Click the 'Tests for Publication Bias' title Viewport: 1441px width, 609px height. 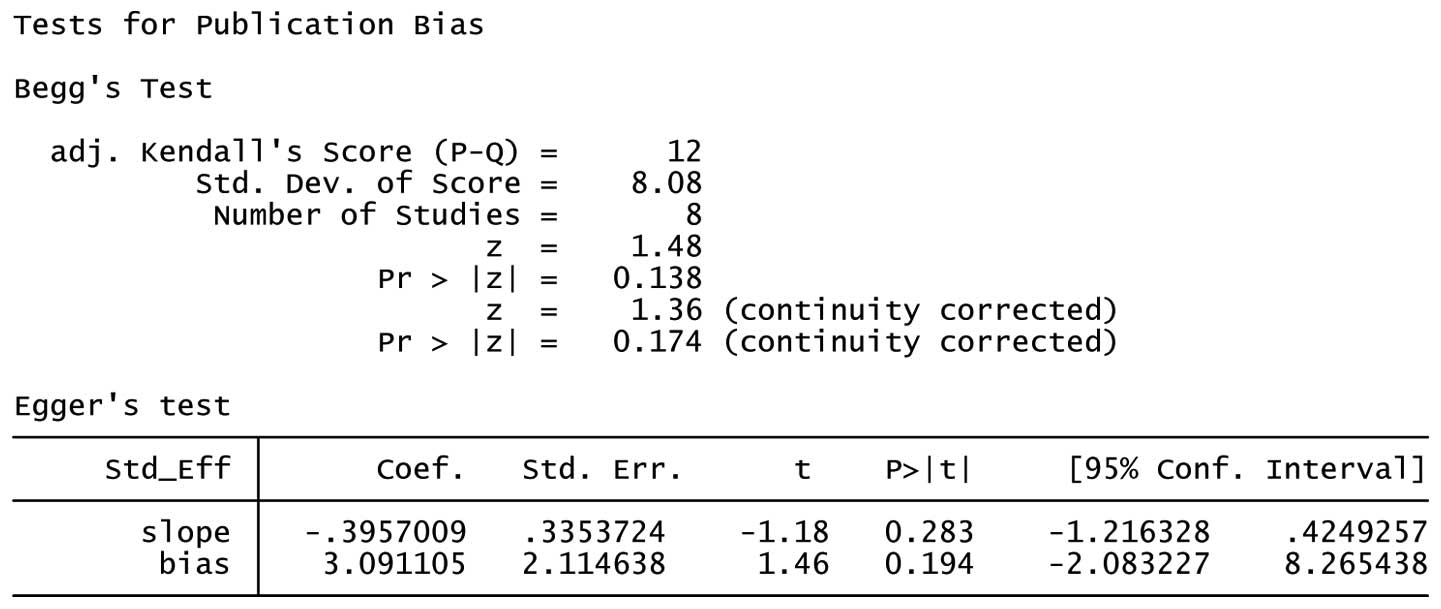coord(249,25)
